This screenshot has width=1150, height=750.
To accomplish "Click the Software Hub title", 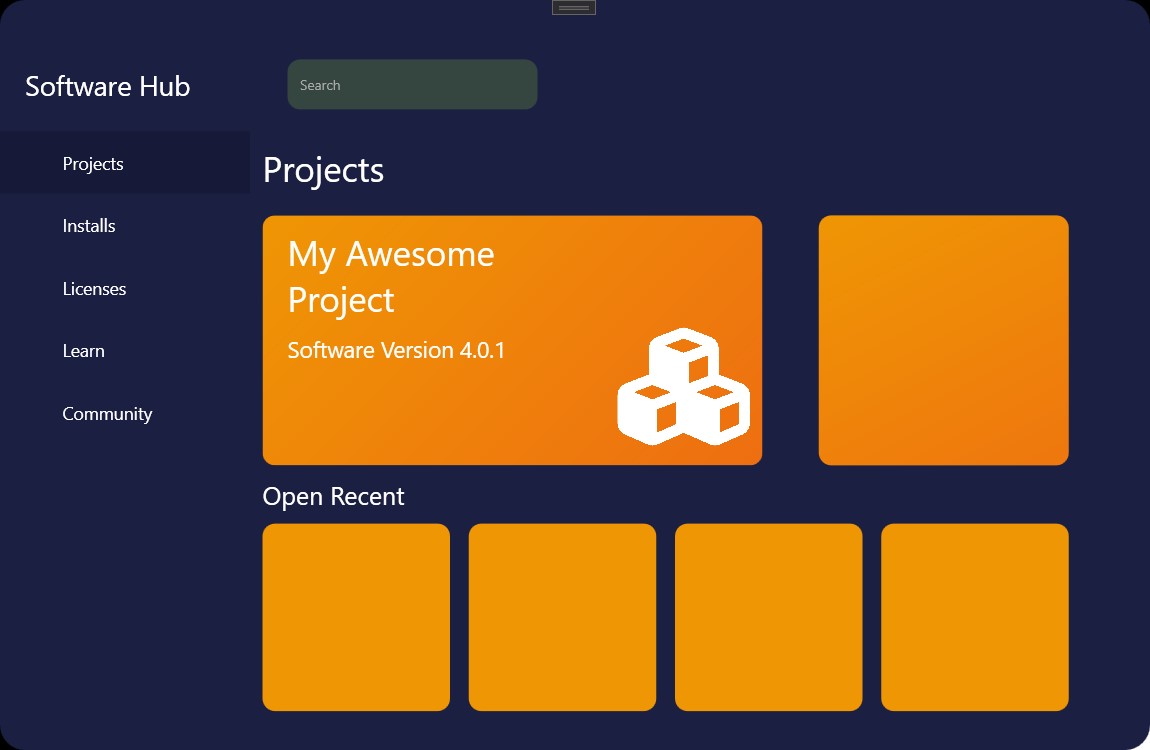I will point(107,87).
